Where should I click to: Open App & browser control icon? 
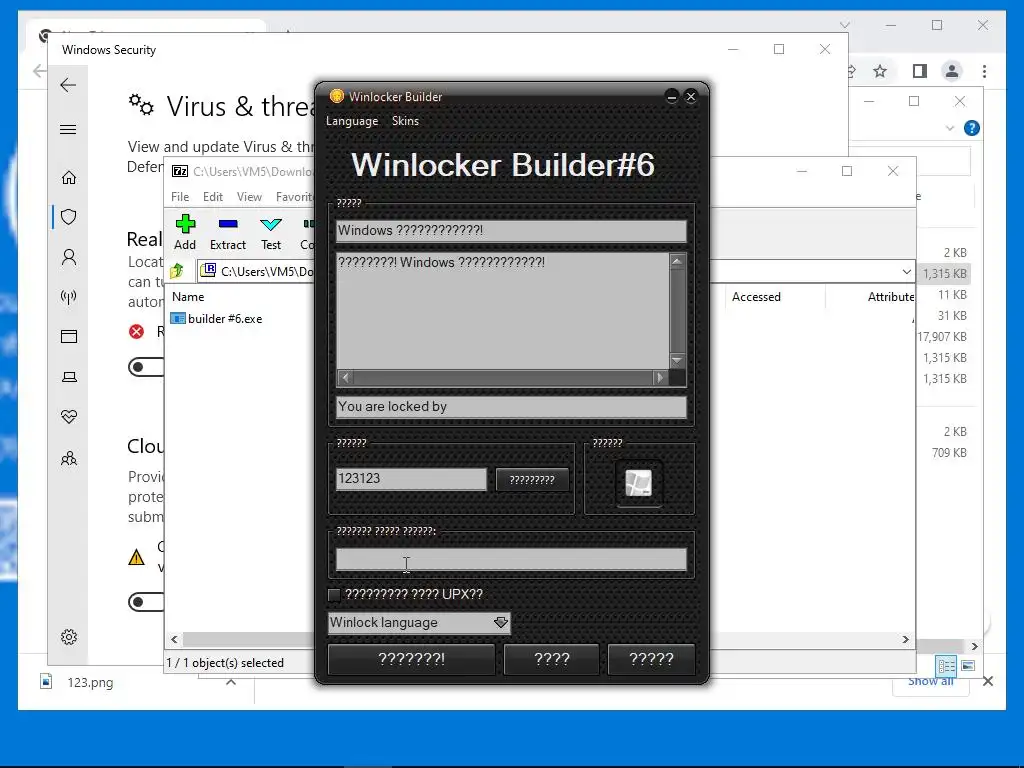[x=69, y=336]
